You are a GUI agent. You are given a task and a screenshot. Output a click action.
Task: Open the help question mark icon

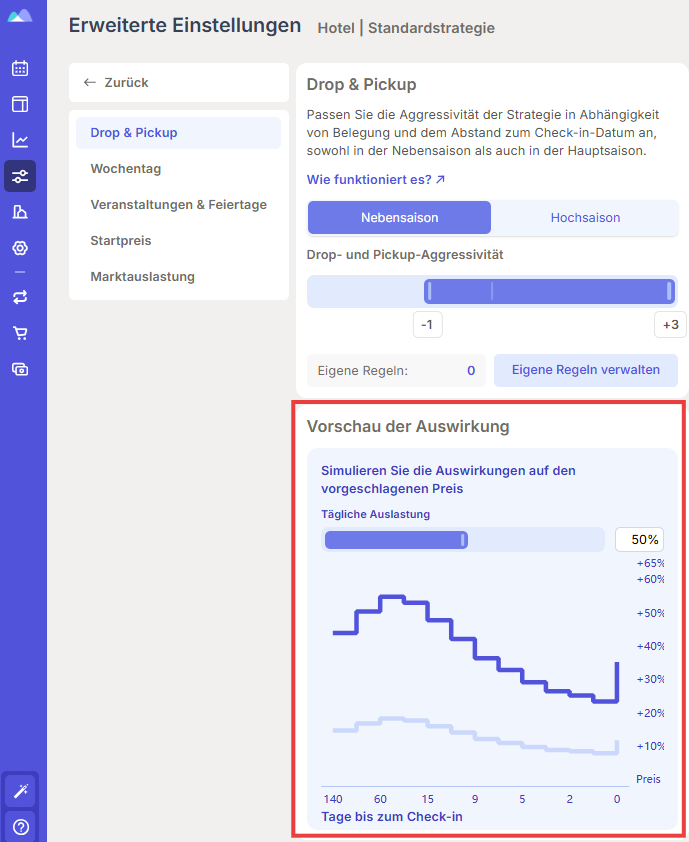[x=20, y=827]
